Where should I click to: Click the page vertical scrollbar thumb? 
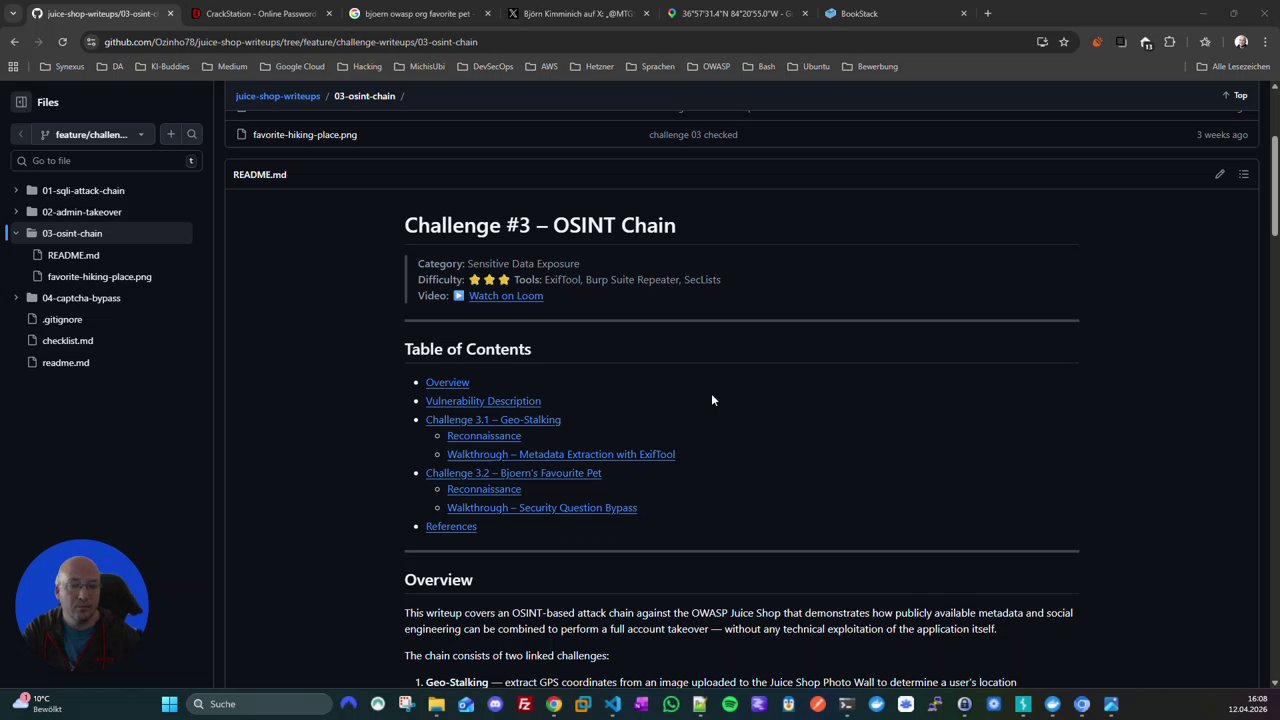1275,185
